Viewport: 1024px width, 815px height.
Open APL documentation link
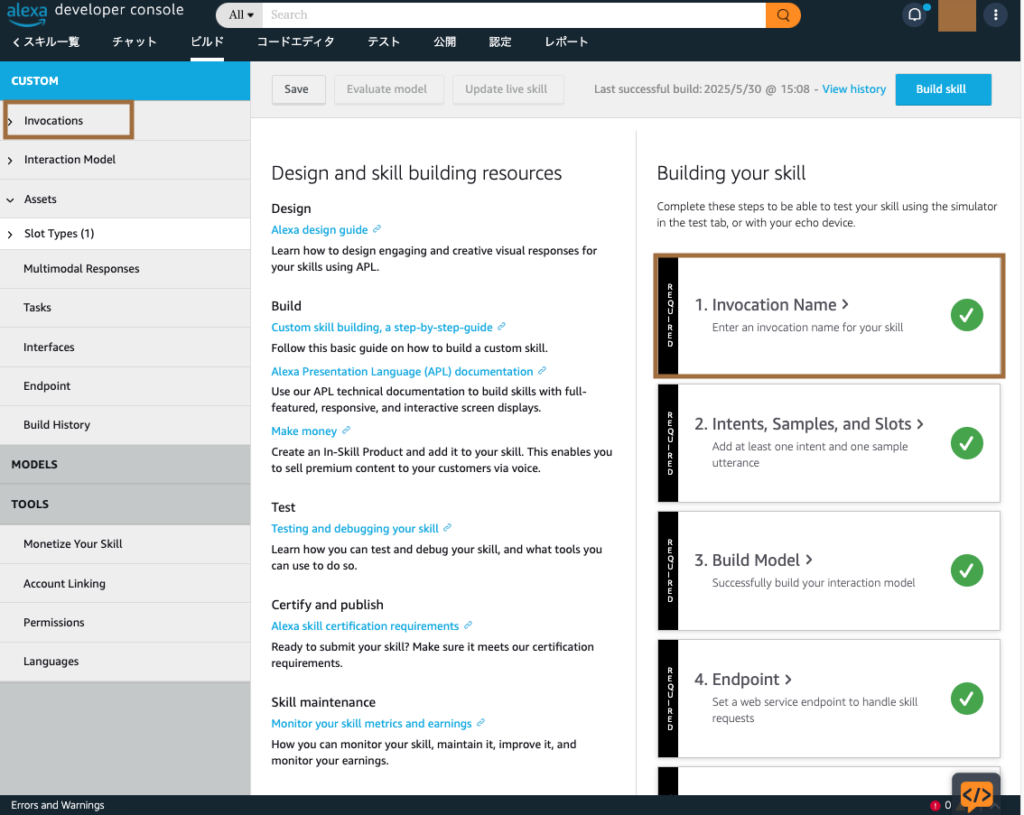[402, 372]
